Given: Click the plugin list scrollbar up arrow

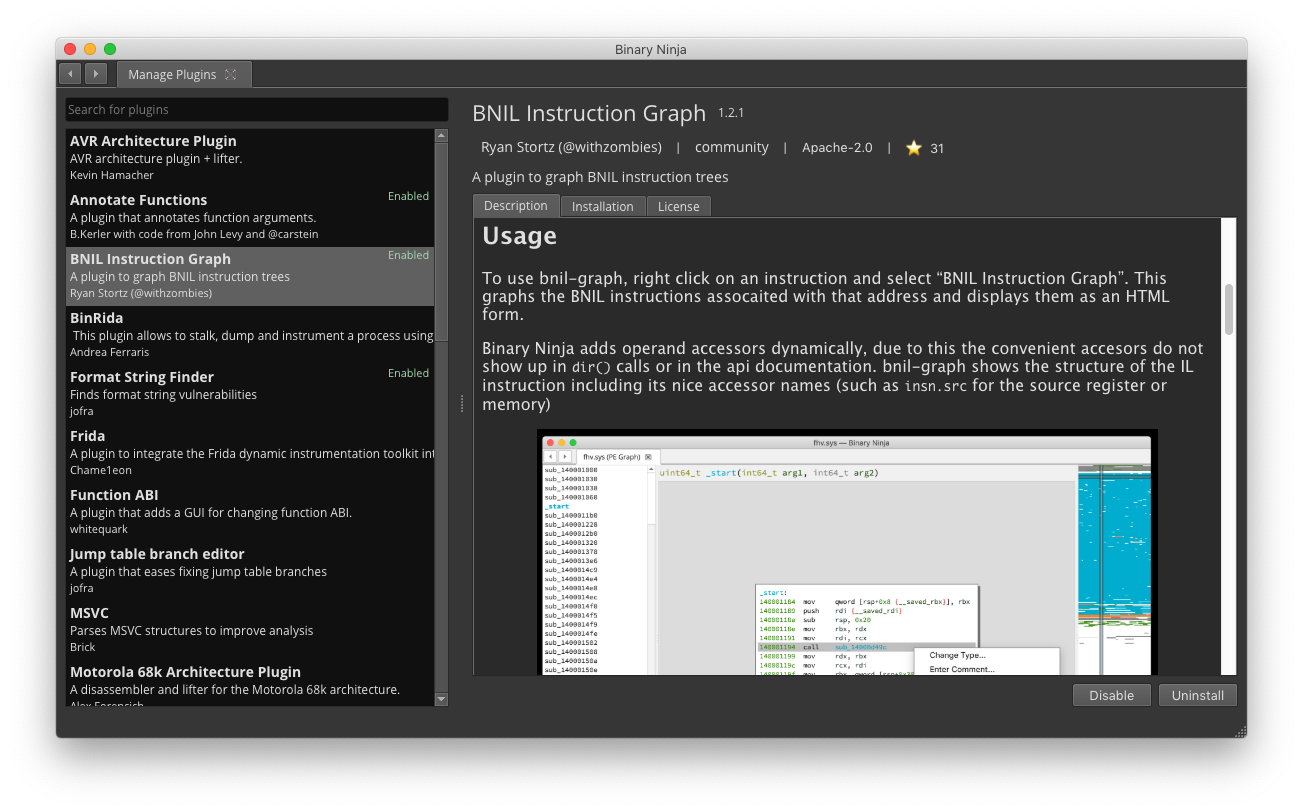Looking at the screenshot, I should pyautogui.click(x=441, y=134).
